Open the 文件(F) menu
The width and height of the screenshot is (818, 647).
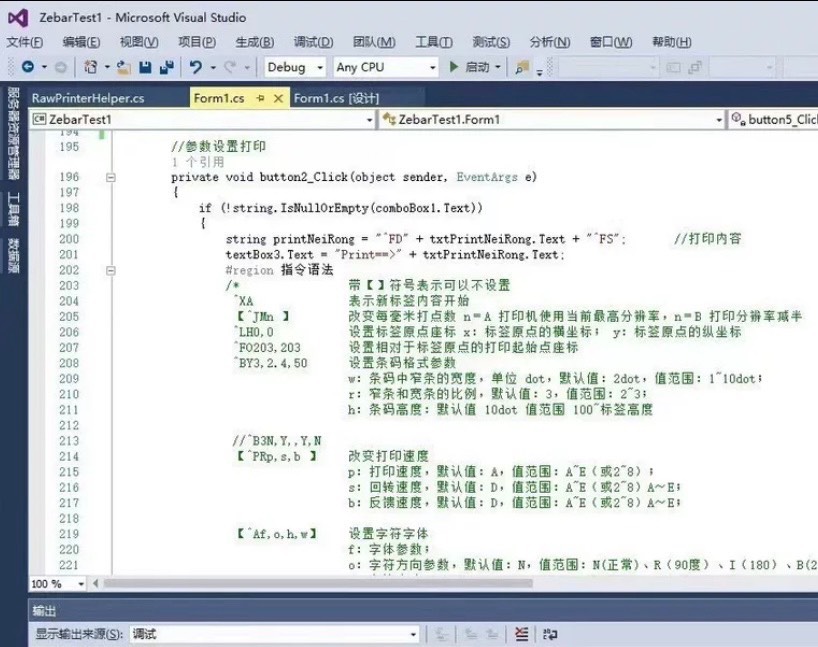(x=25, y=42)
